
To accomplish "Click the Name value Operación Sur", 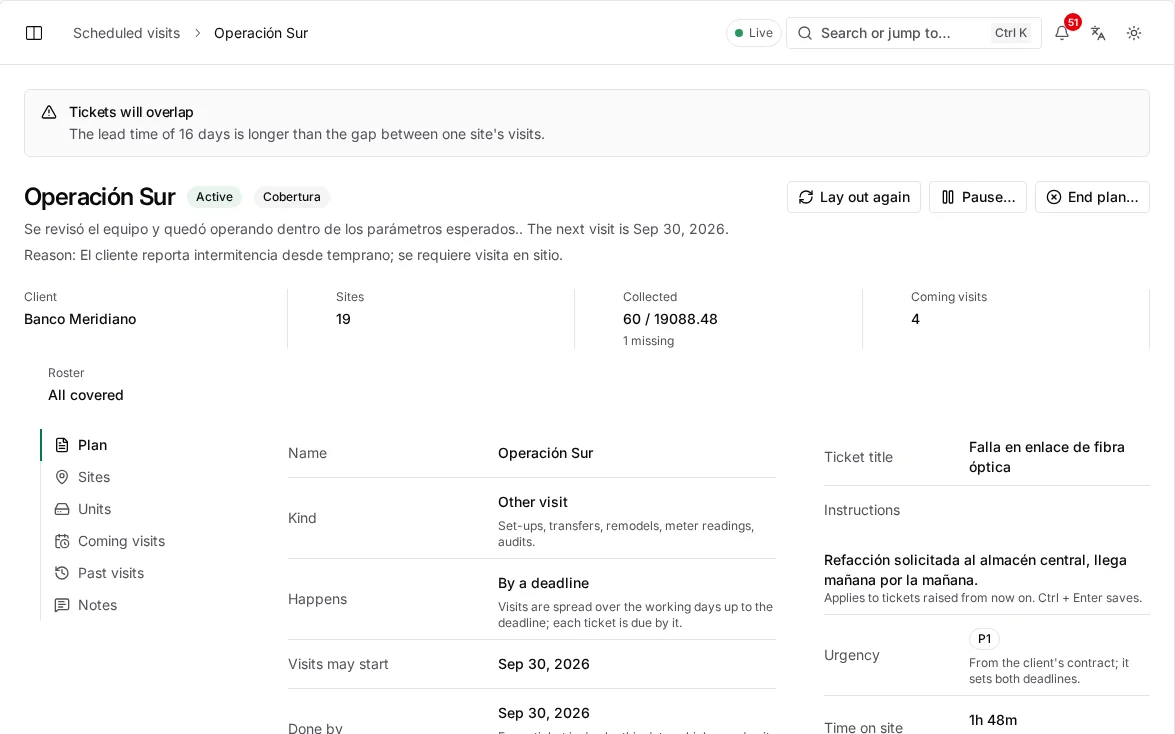I will point(546,454).
